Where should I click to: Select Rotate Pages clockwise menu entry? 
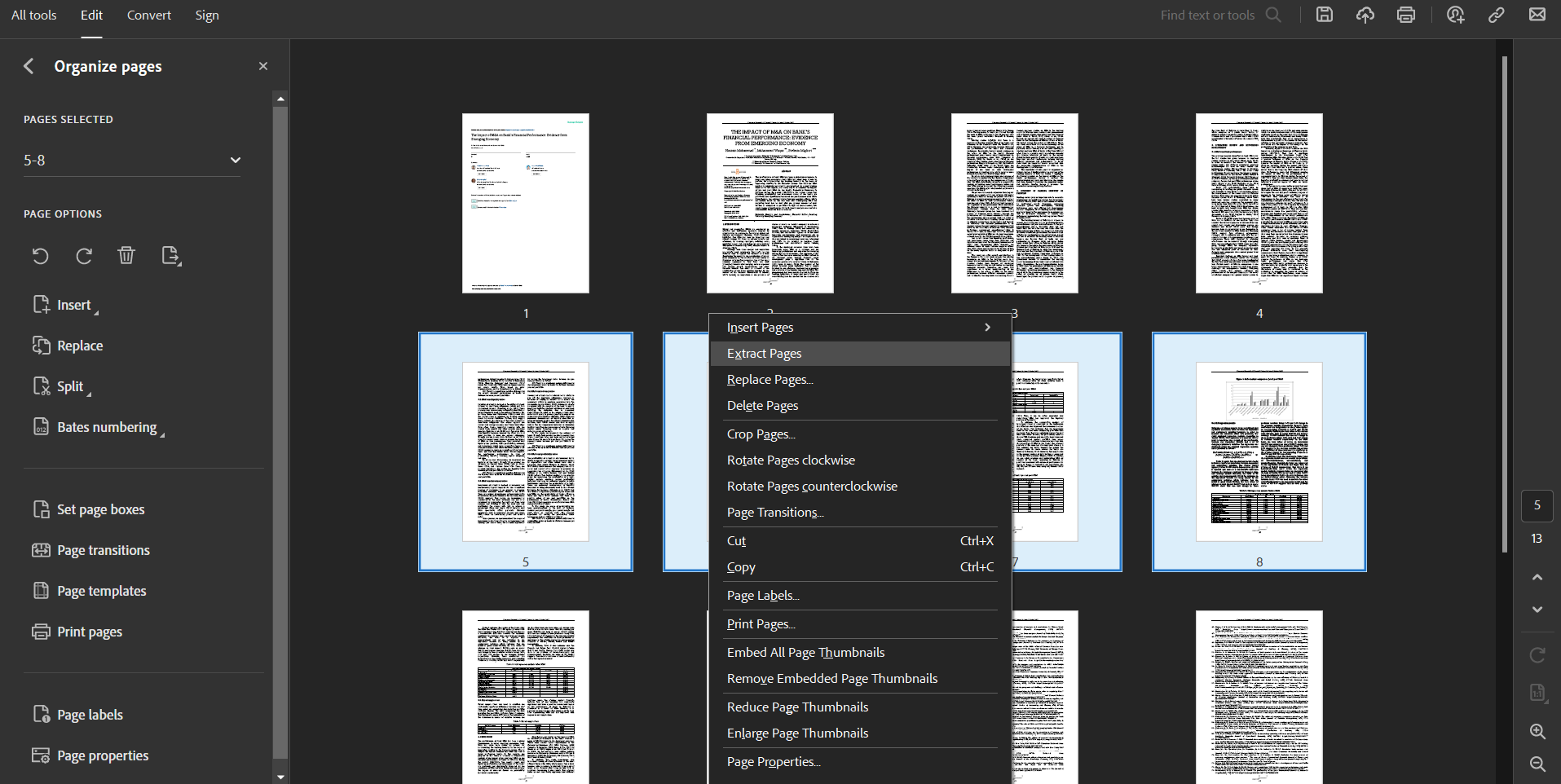(x=791, y=460)
